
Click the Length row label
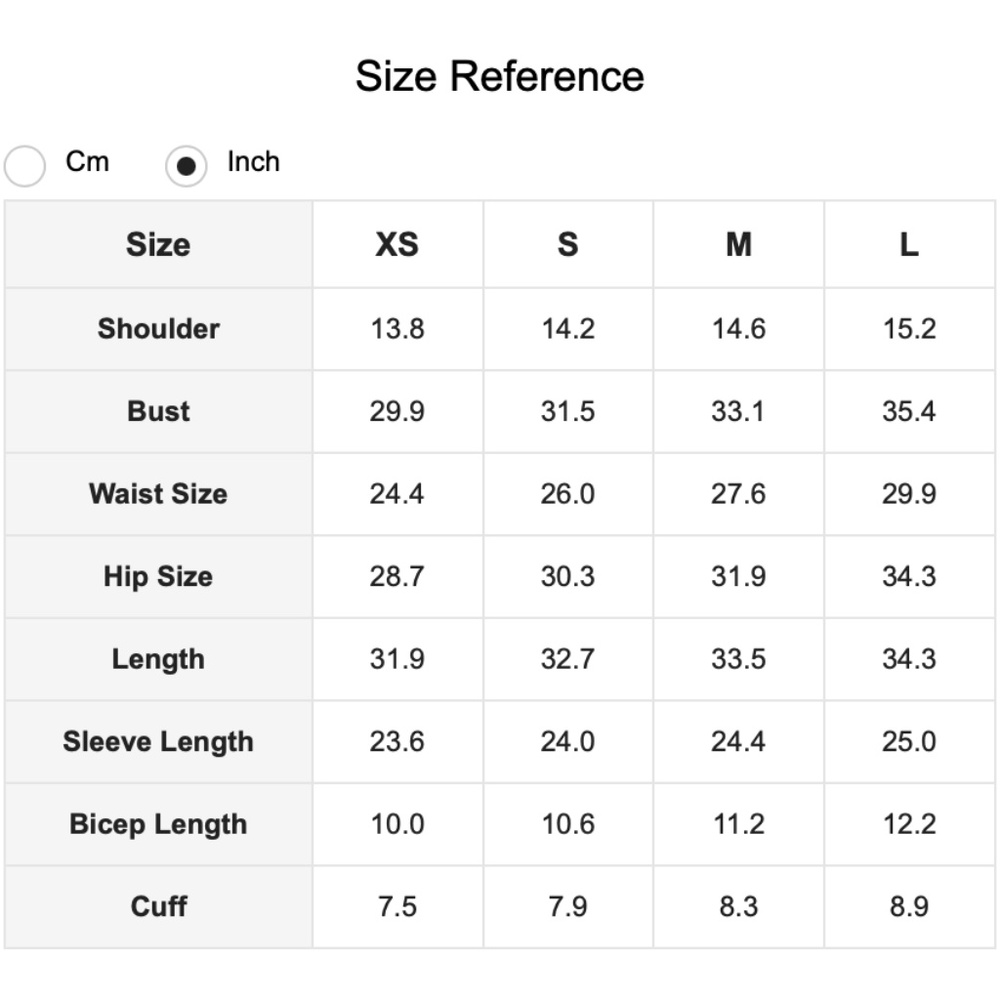tap(158, 659)
